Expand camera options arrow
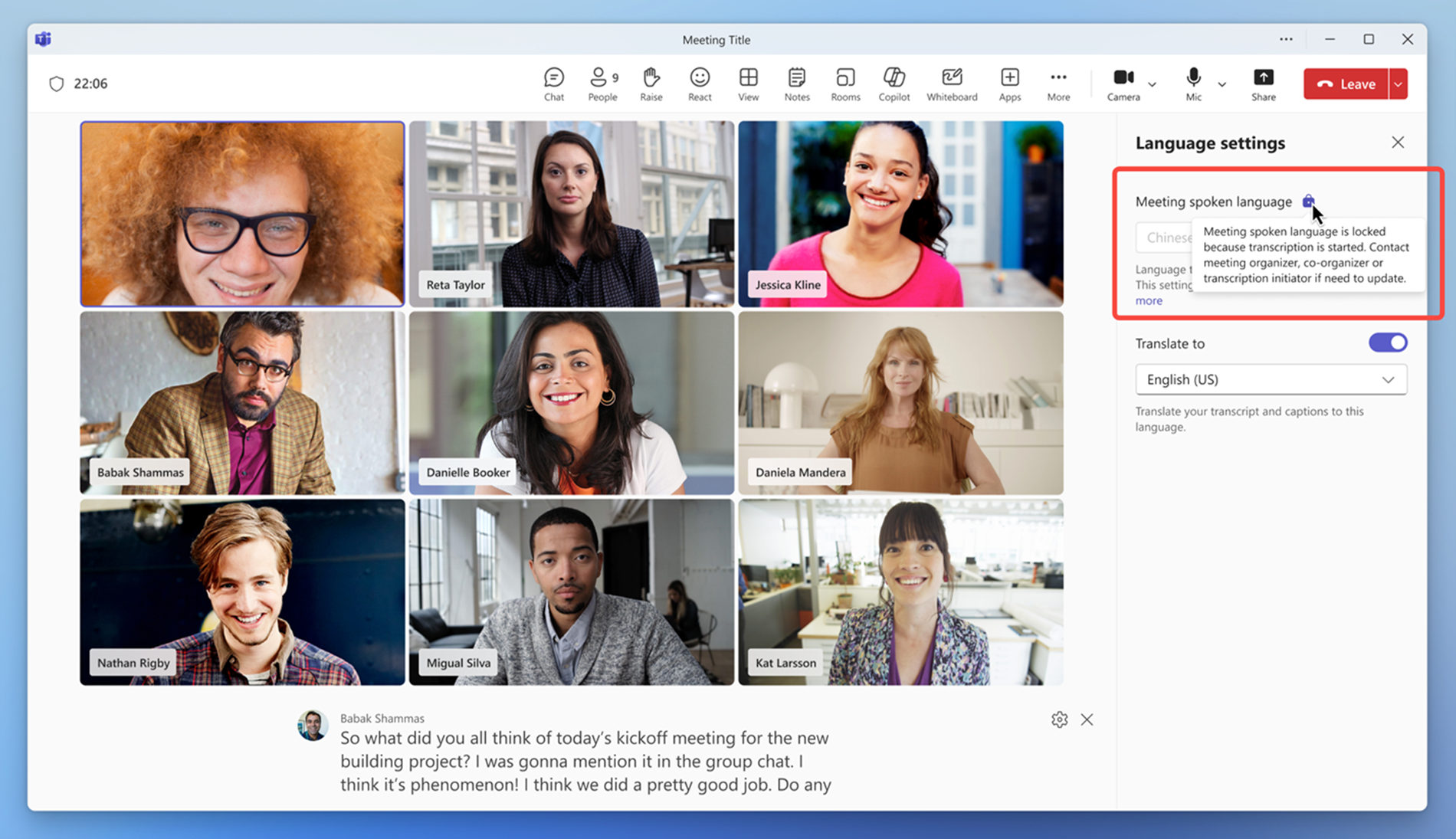This screenshot has width=1456, height=839. tap(1152, 84)
